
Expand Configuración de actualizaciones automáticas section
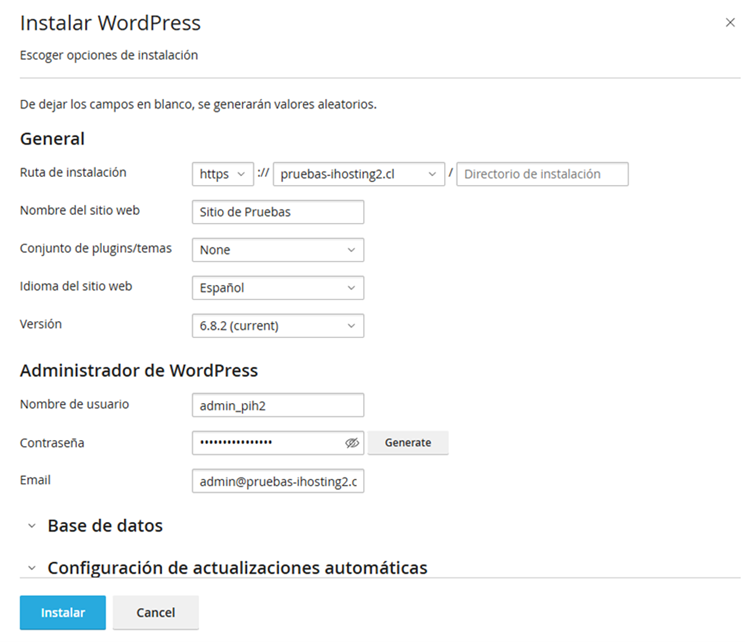pyautogui.click(x=228, y=567)
